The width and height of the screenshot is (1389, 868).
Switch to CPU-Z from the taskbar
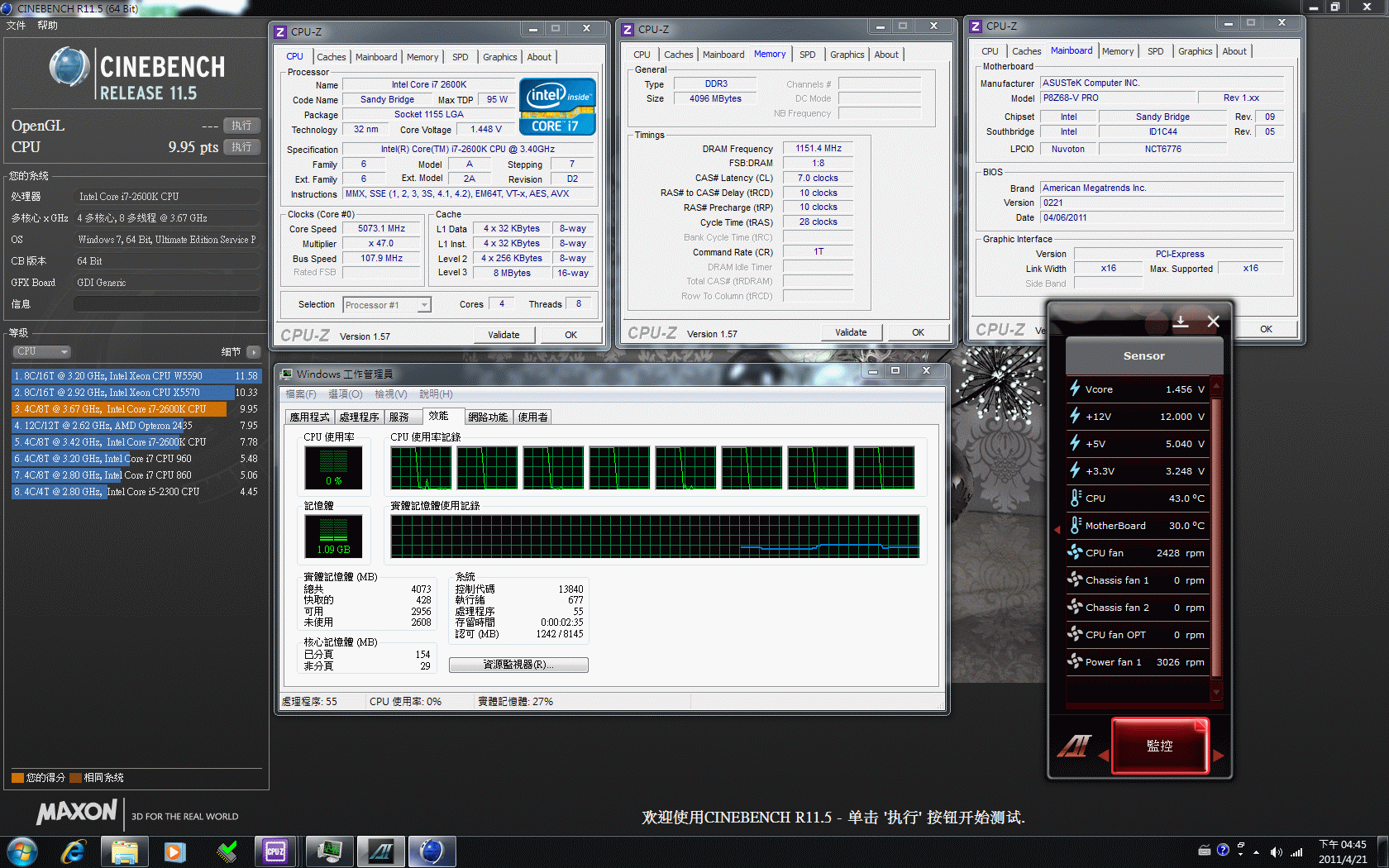[x=275, y=851]
